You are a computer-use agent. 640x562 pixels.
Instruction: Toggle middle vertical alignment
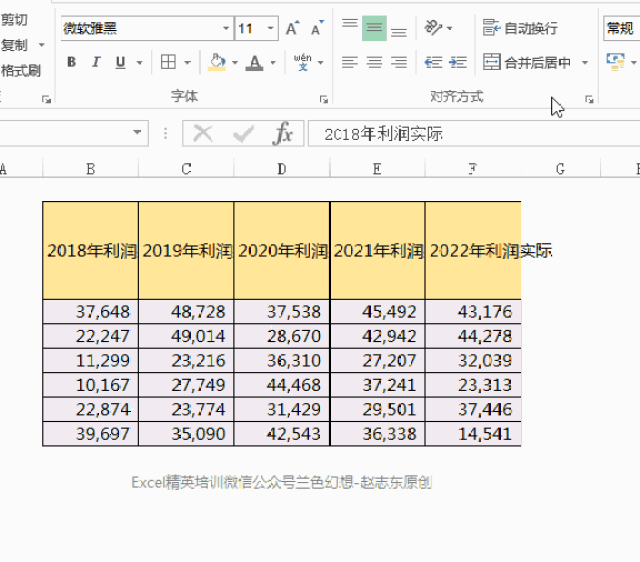coord(374,28)
